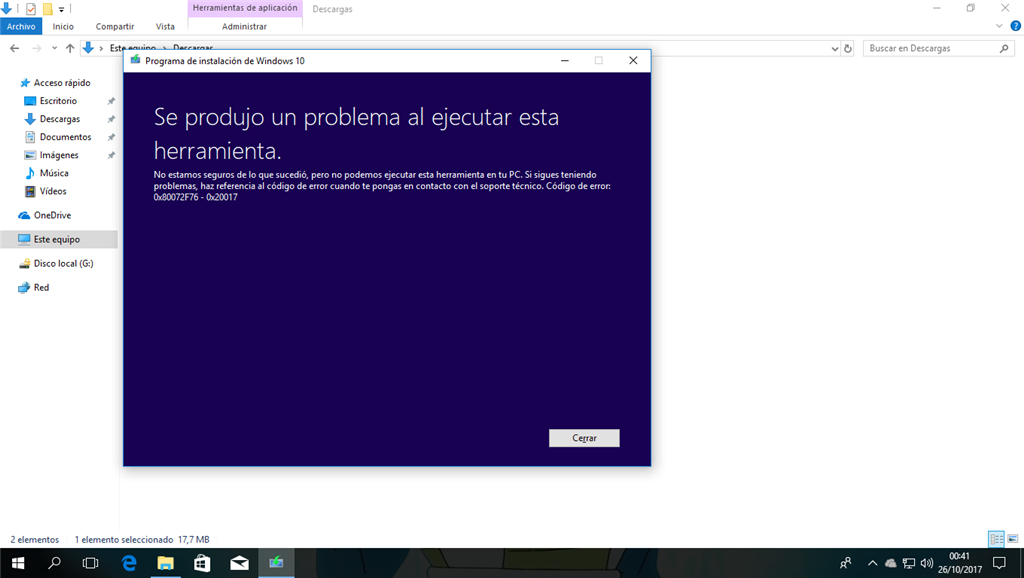Open Microsoft Store from the taskbar

click(x=202, y=562)
